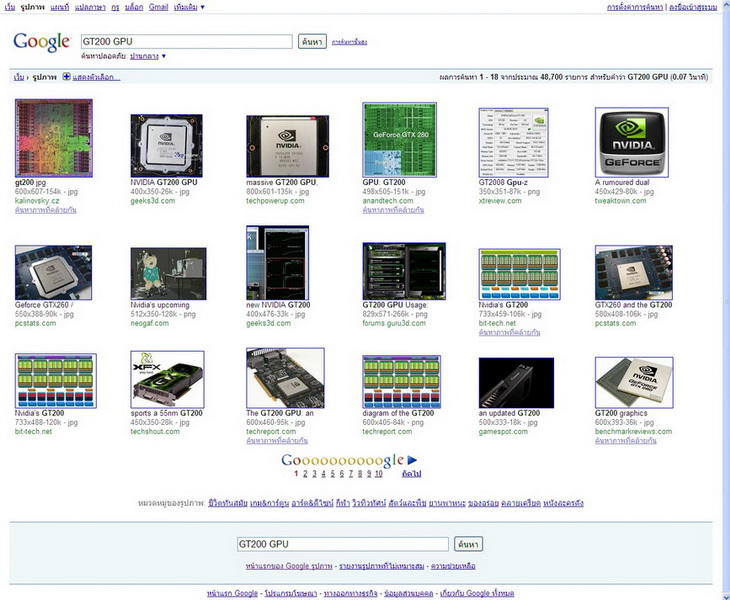Screen dimensions: 730x600
Task: Open the Nvidia's GT200 733x488 diagram thumbnail
Action: click(x=56, y=381)
